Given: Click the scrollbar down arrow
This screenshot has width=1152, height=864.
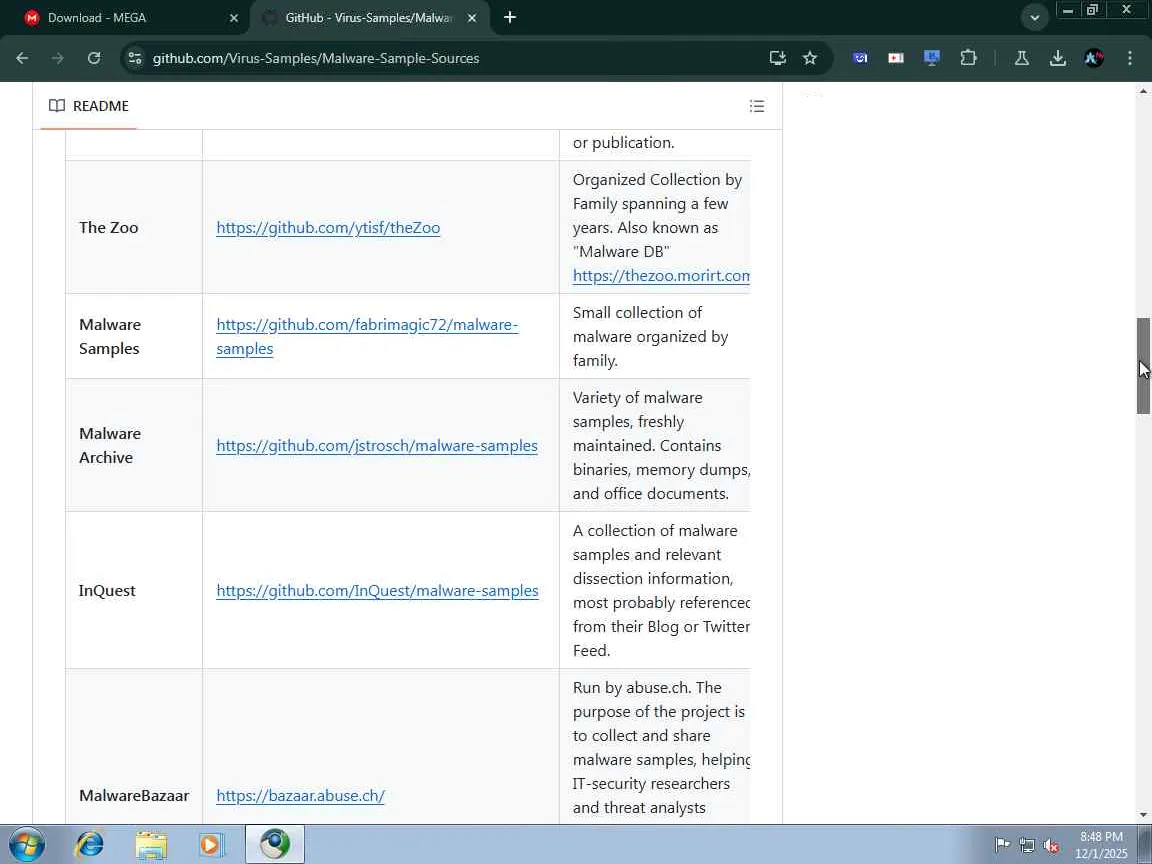Looking at the screenshot, I should 1143,814.
